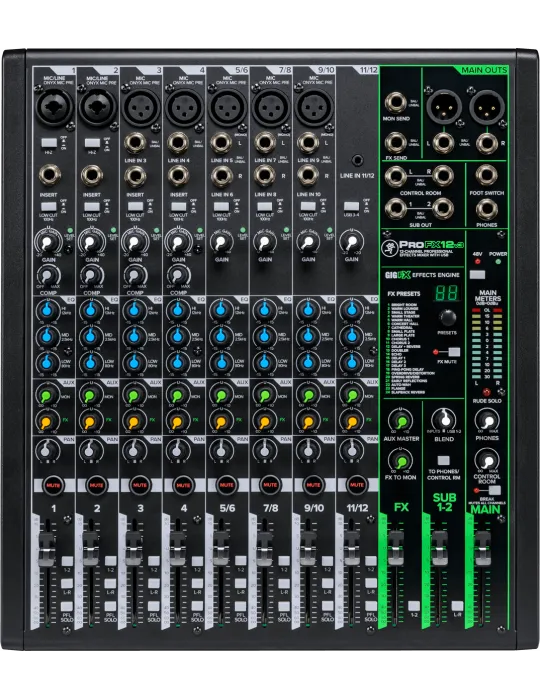
Task: Click the AUX MASTER knob
Action: 401,421
